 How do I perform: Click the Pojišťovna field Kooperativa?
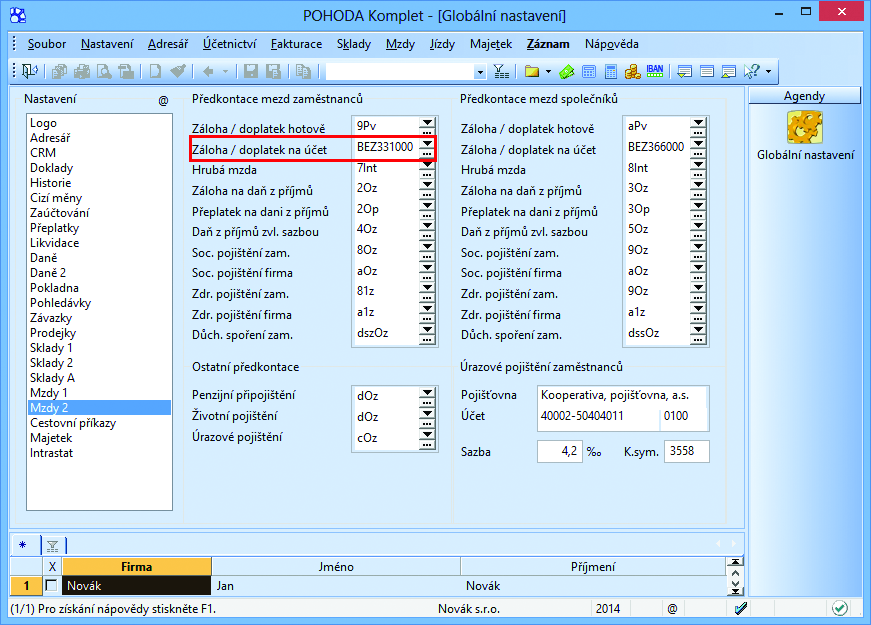point(622,395)
